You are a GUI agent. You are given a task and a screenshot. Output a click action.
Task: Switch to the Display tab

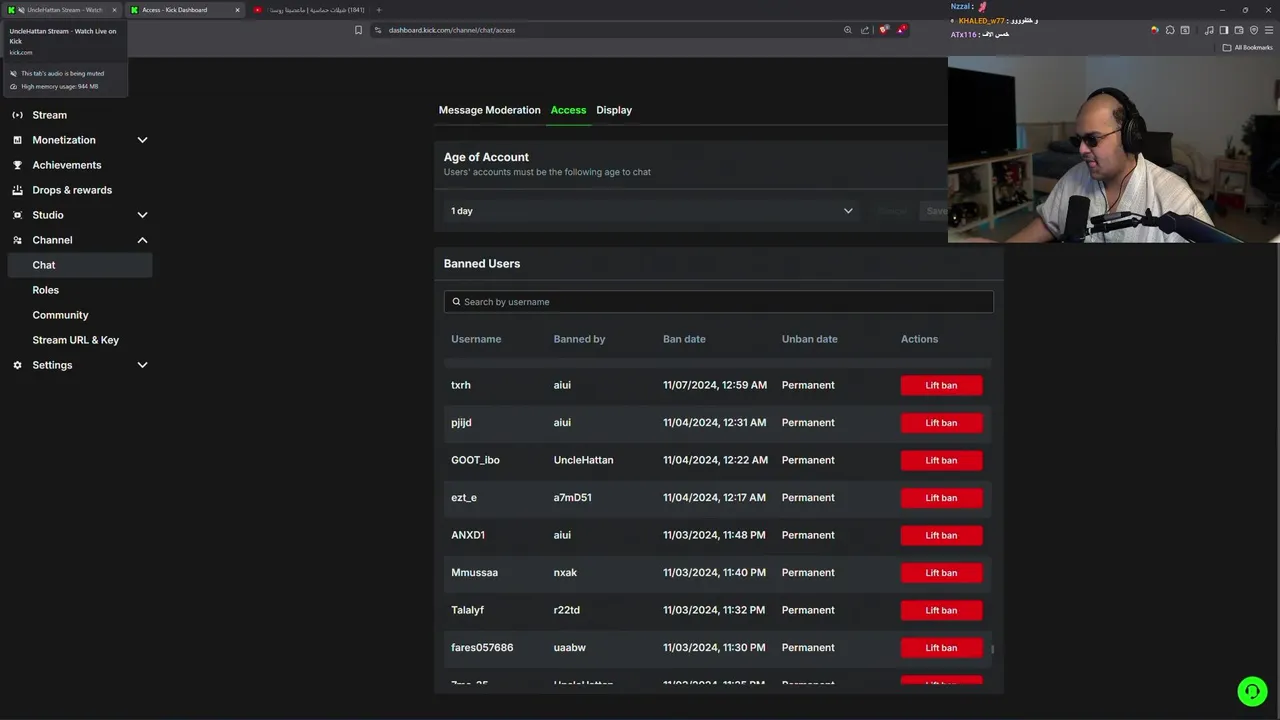[x=614, y=110]
